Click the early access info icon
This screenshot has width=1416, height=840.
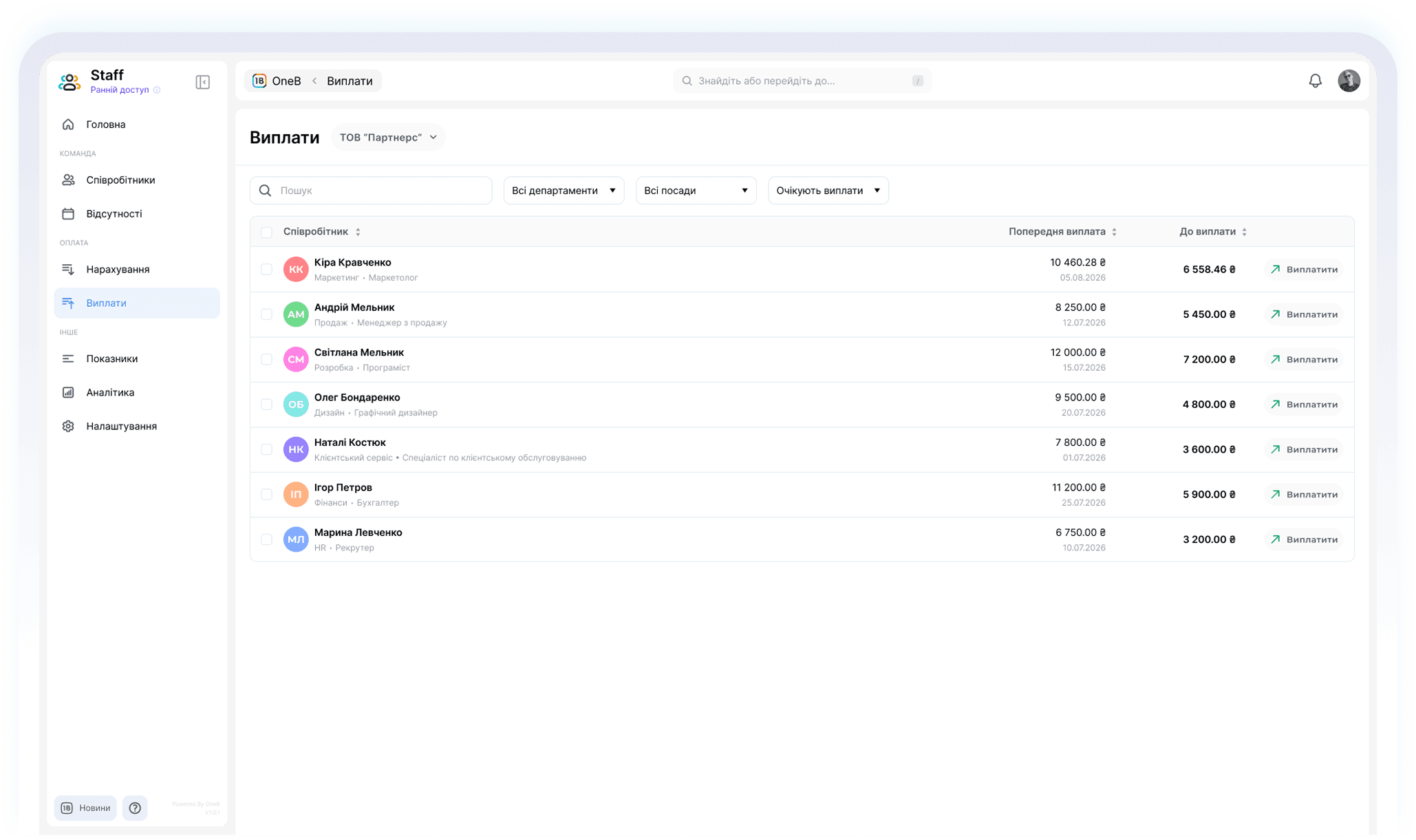tap(157, 90)
